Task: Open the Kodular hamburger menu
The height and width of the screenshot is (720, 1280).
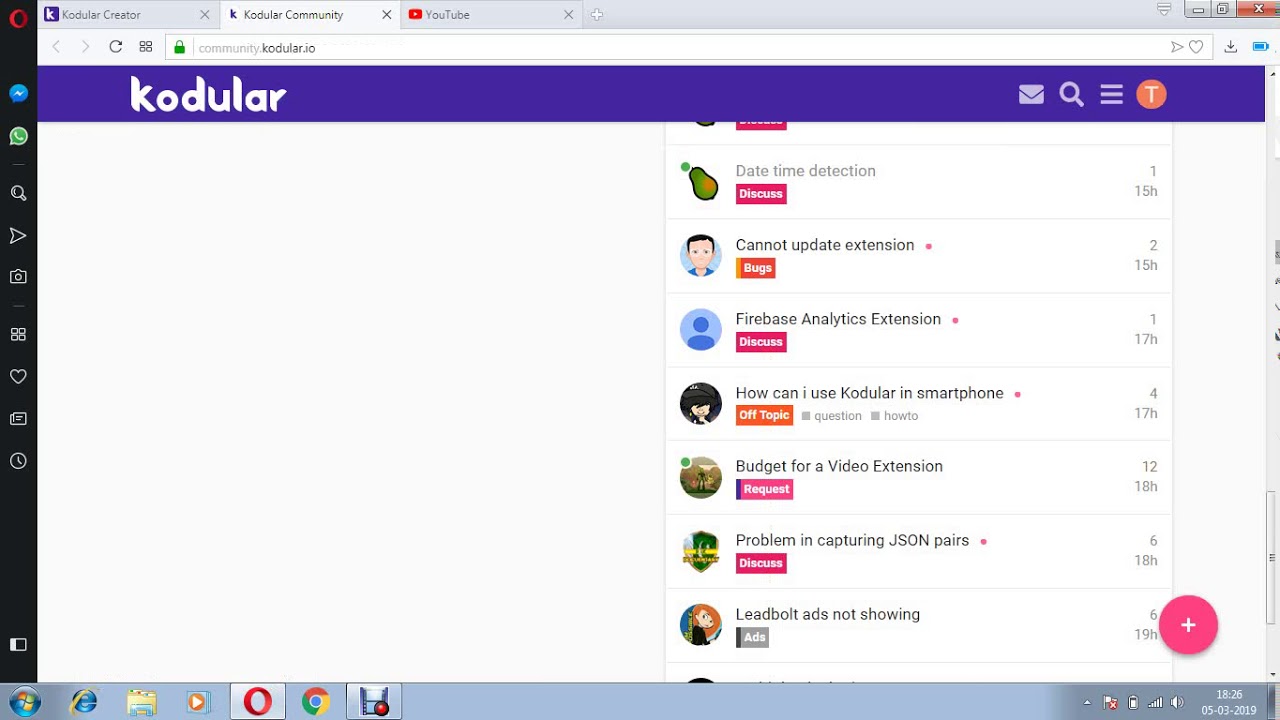Action: [x=1111, y=94]
